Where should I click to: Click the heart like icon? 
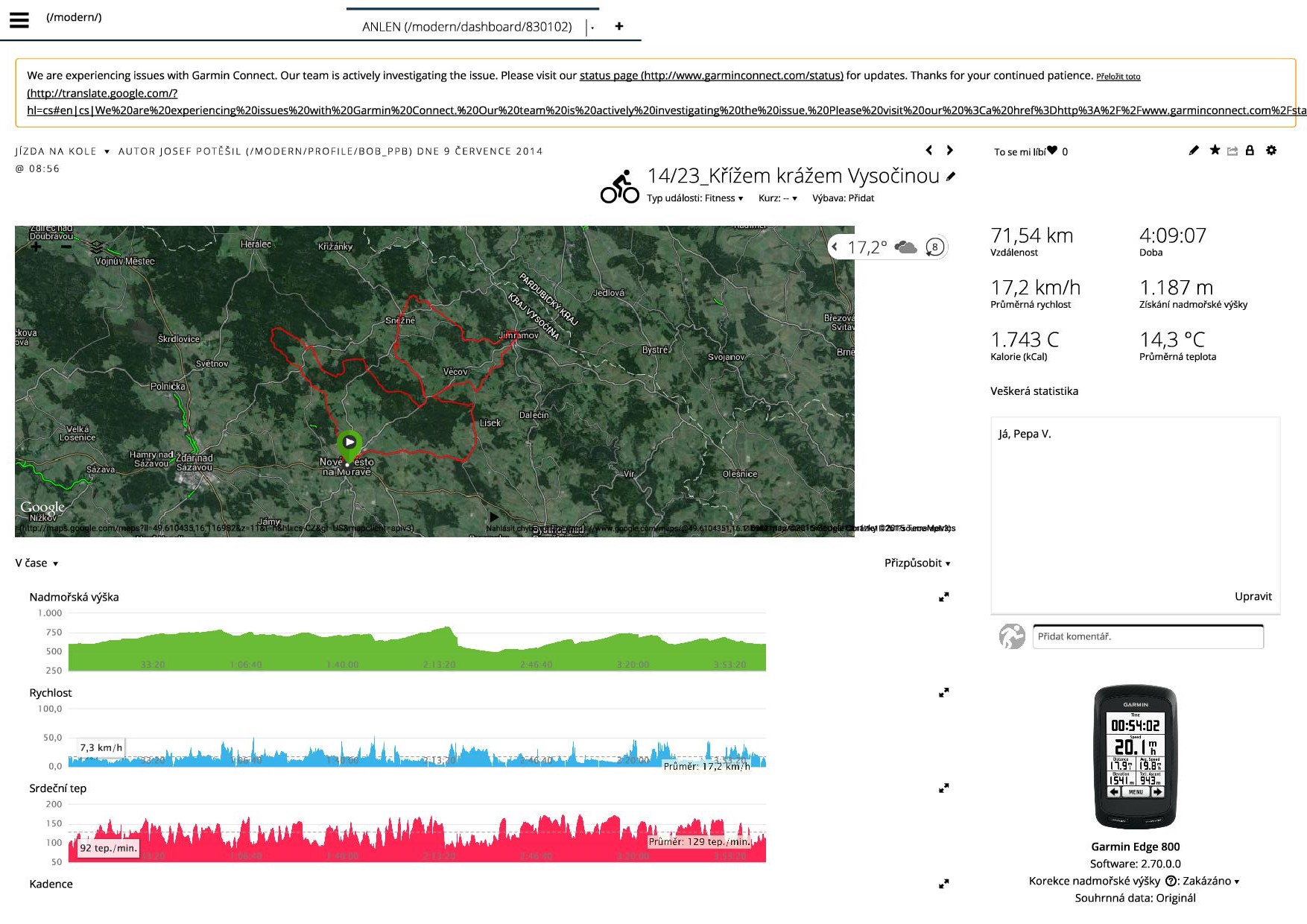1052,151
